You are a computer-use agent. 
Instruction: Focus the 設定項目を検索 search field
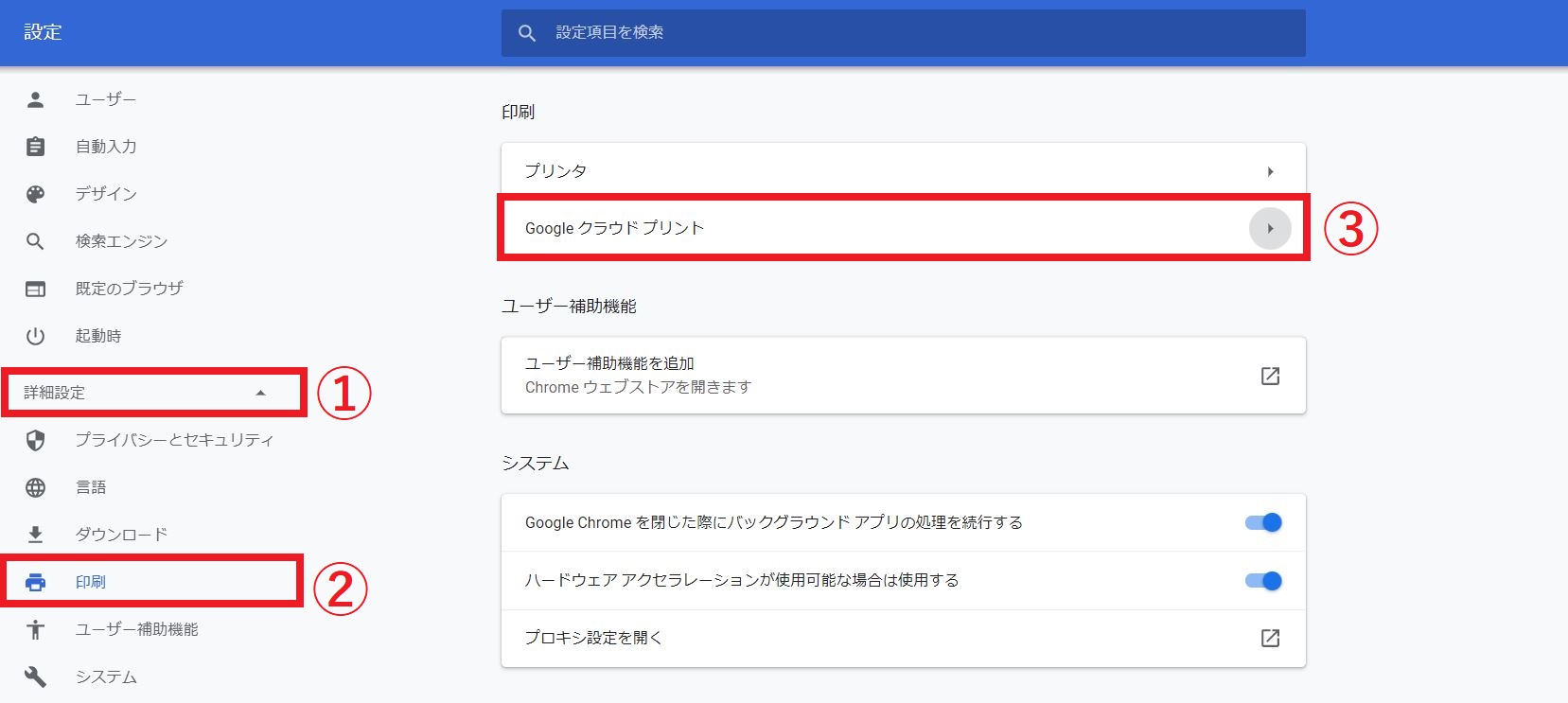[904, 33]
